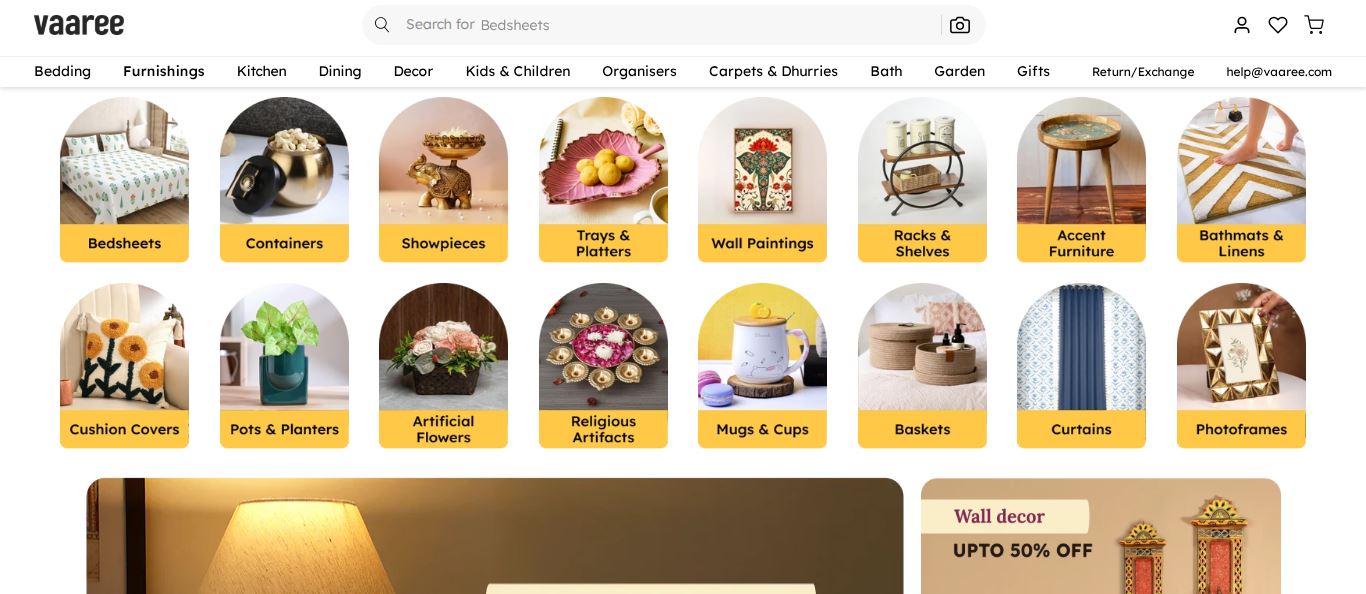Open the Bedding menu
This screenshot has height=594, width=1366.
[x=62, y=71]
